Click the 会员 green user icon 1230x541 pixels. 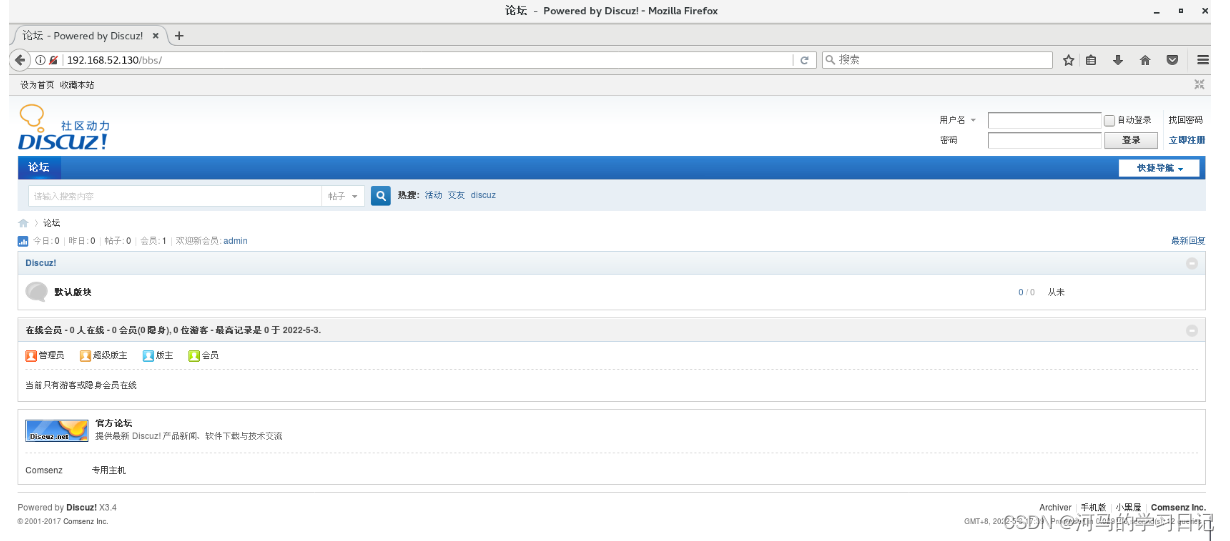point(194,355)
